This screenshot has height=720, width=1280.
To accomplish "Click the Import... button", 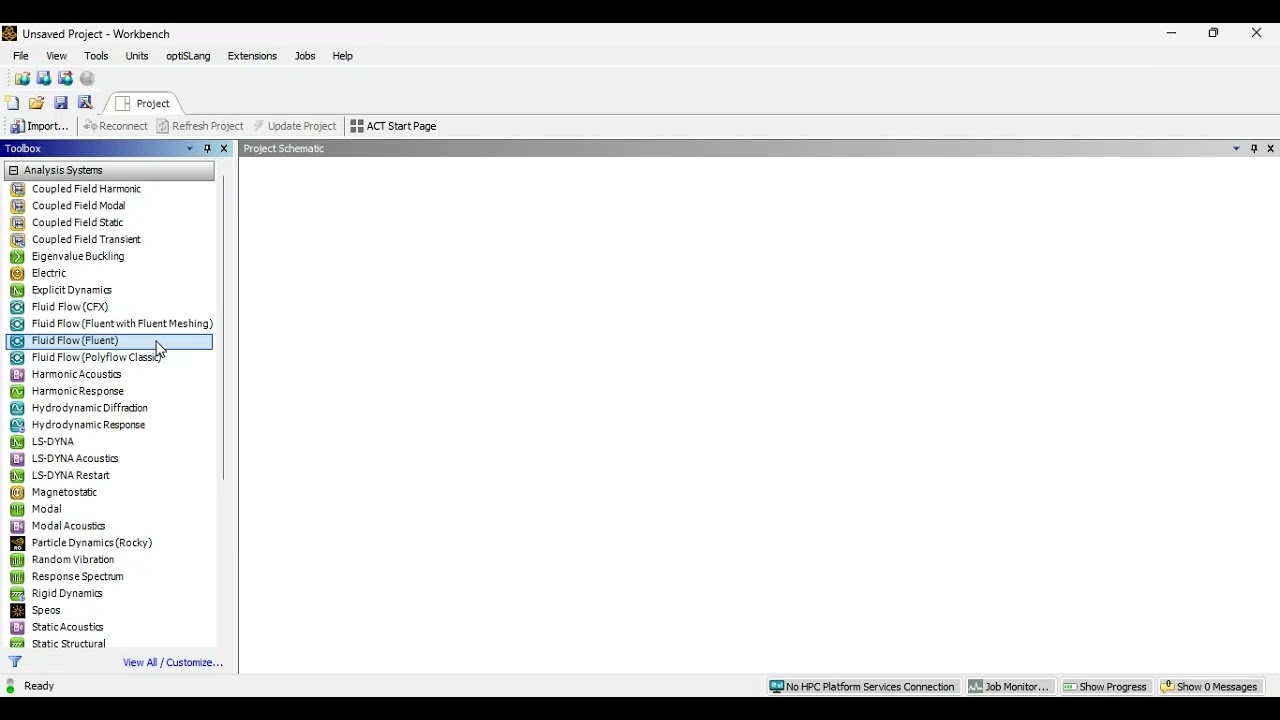I will [x=39, y=126].
